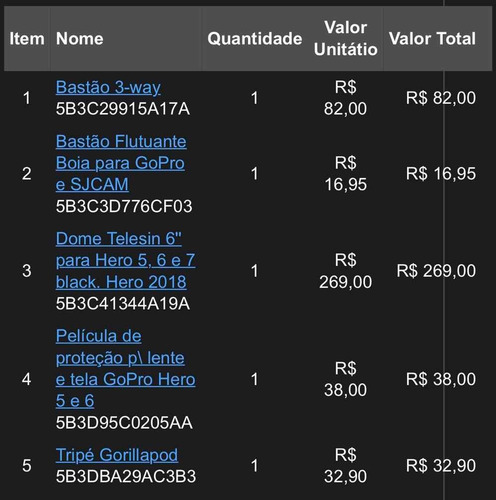Open Película de proteção product link
496x500 pixels.
click(125, 368)
